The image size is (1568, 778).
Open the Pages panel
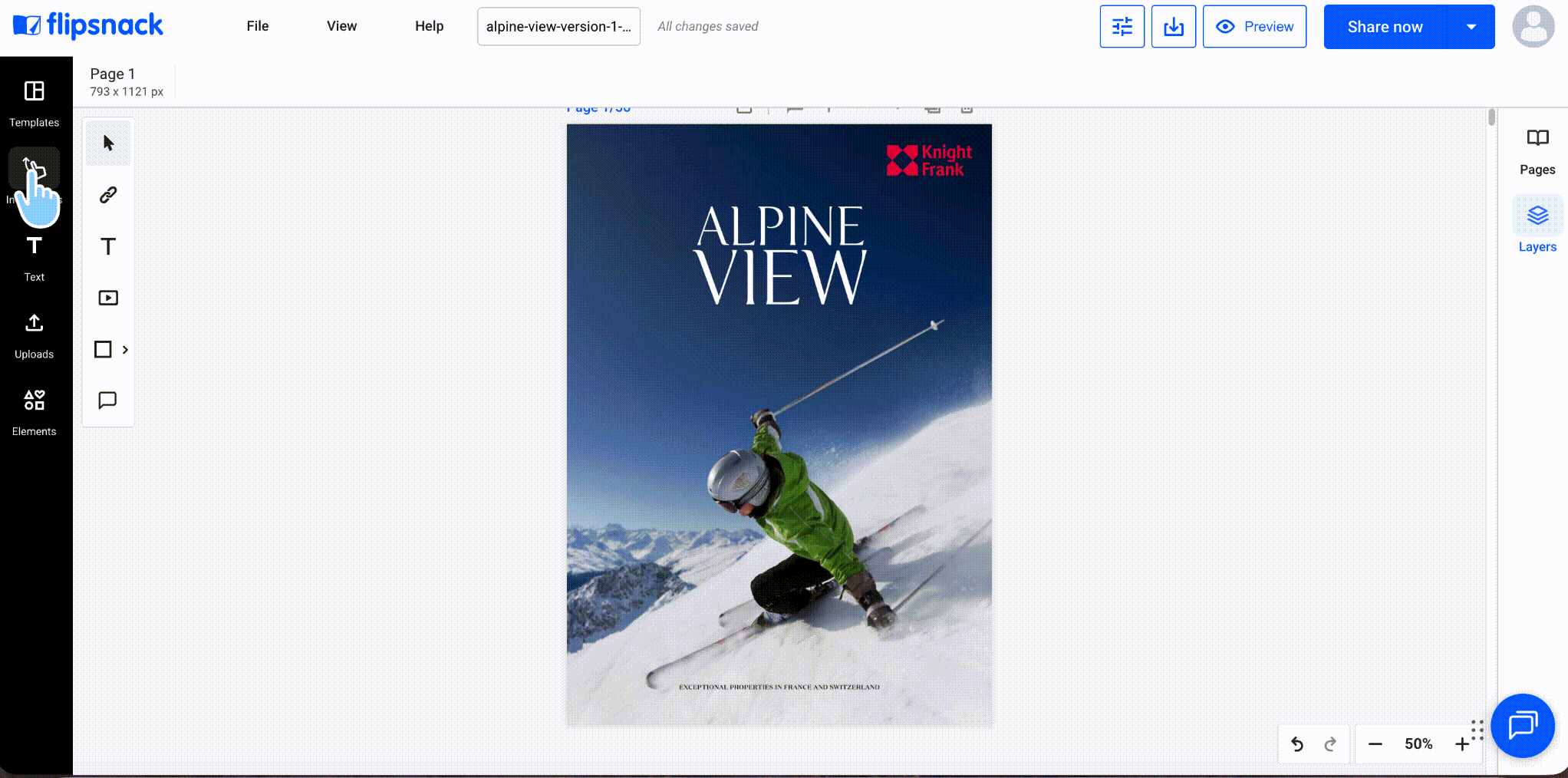pyautogui.click(x=1537, y=152)
